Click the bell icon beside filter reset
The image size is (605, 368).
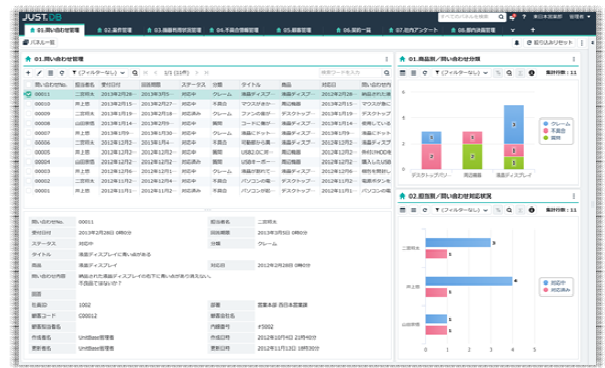pos(517,43)
